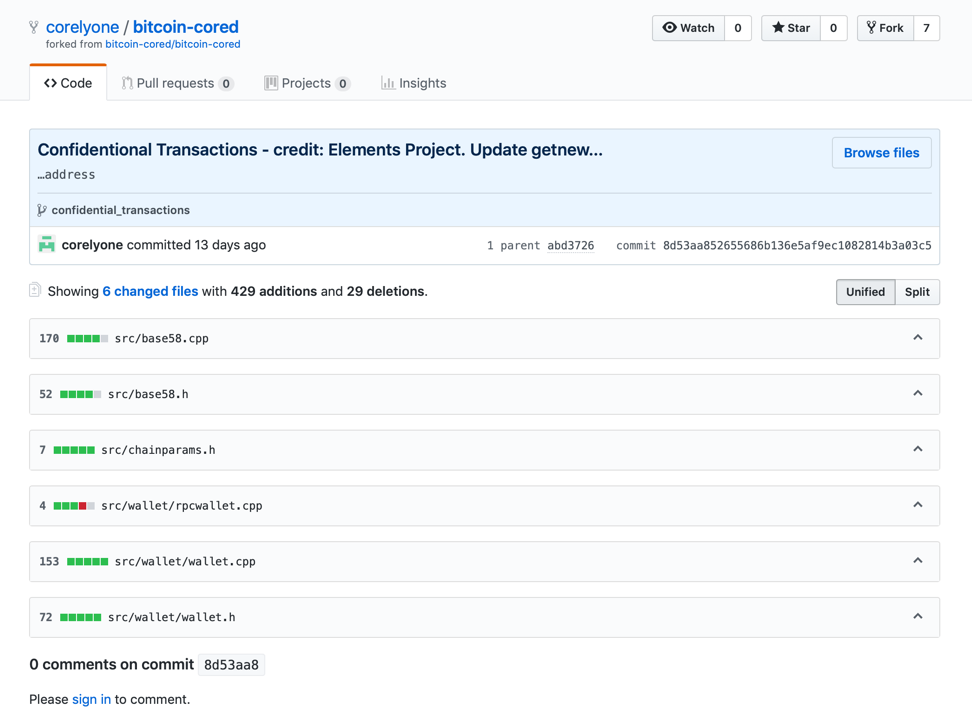
Task: Click the Watch button
Action: click(688, 28)
